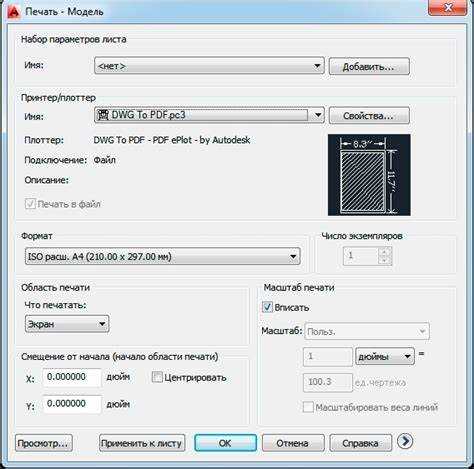Open the Что печатать dropdown set to Экран
Screen dimensions: 474x469
pos(67,324)
